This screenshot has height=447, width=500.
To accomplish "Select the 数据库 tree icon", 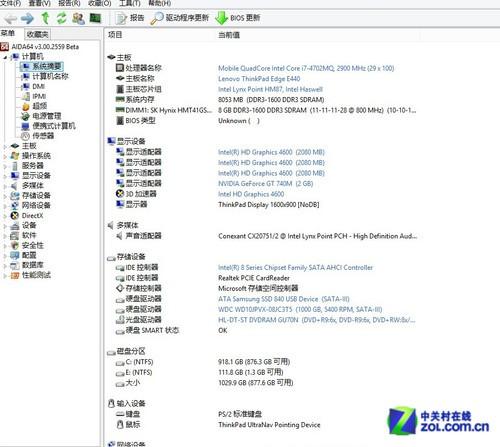I will [15, 266].
